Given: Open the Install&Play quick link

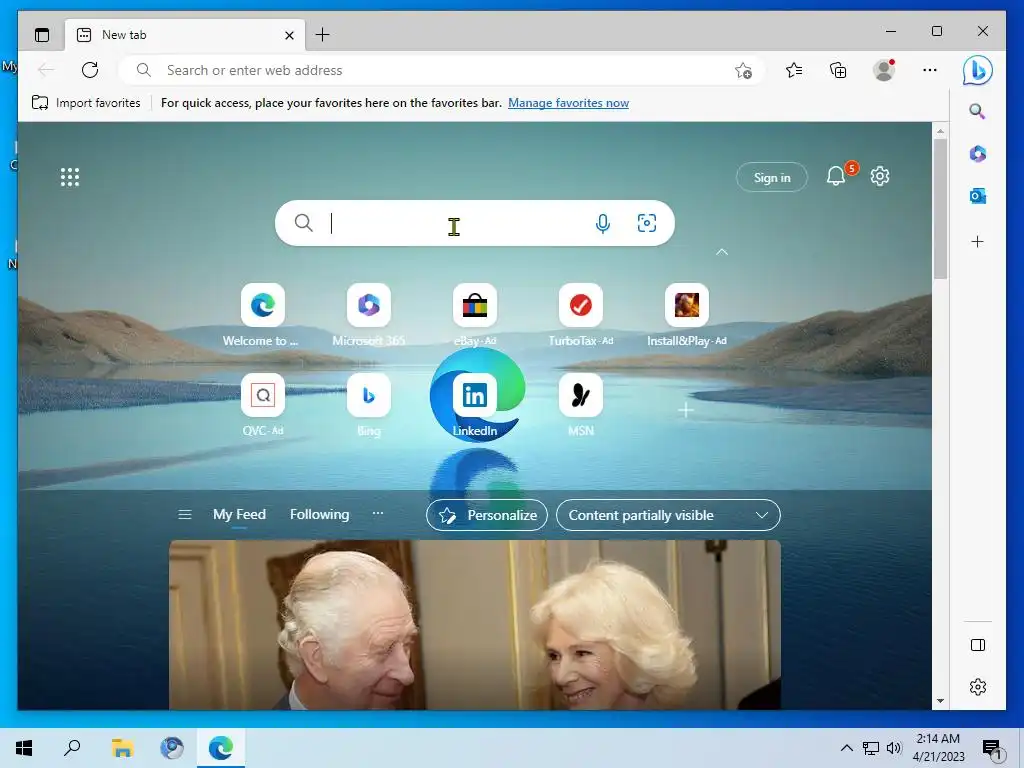Looking at the screenshot, I should pos(686,315).
